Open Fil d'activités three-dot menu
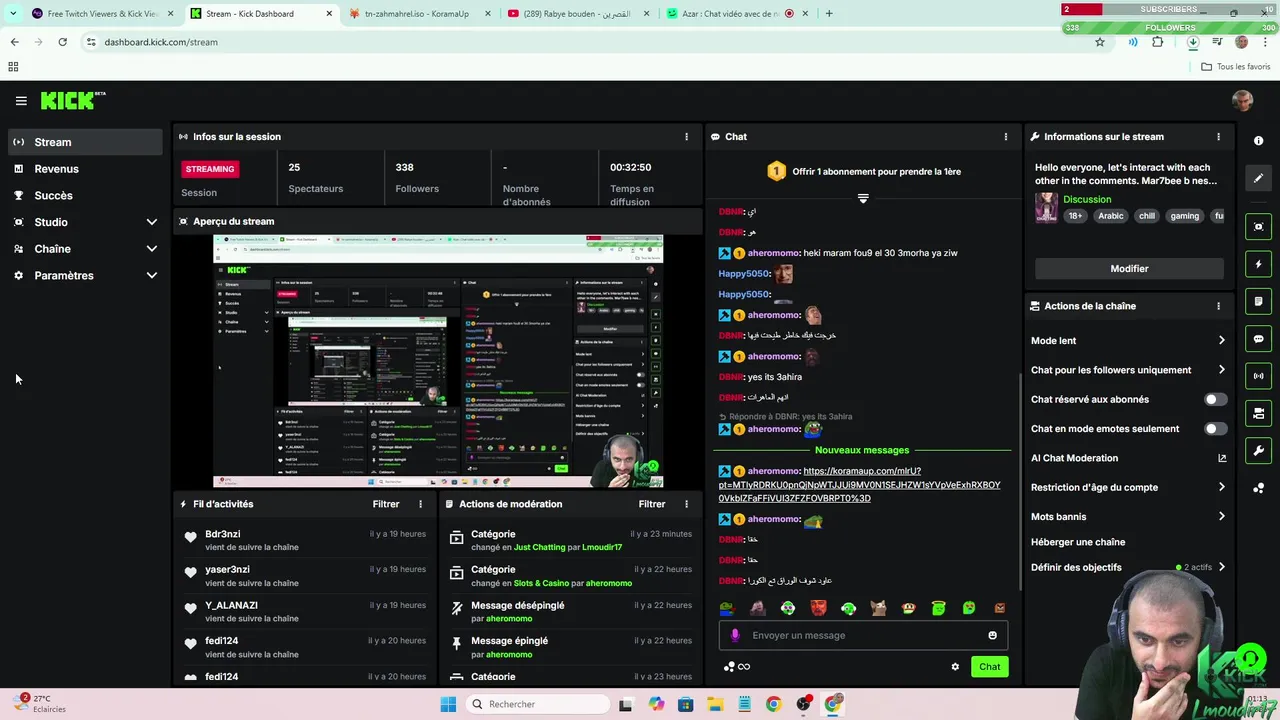The width and height of the screenshot is (1280, 720). (x=420, y=504)
